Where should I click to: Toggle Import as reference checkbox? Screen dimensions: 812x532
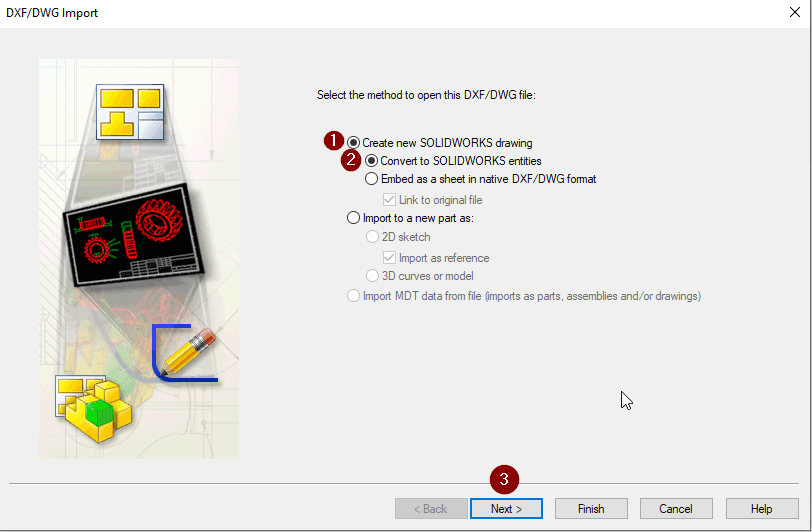390,258
